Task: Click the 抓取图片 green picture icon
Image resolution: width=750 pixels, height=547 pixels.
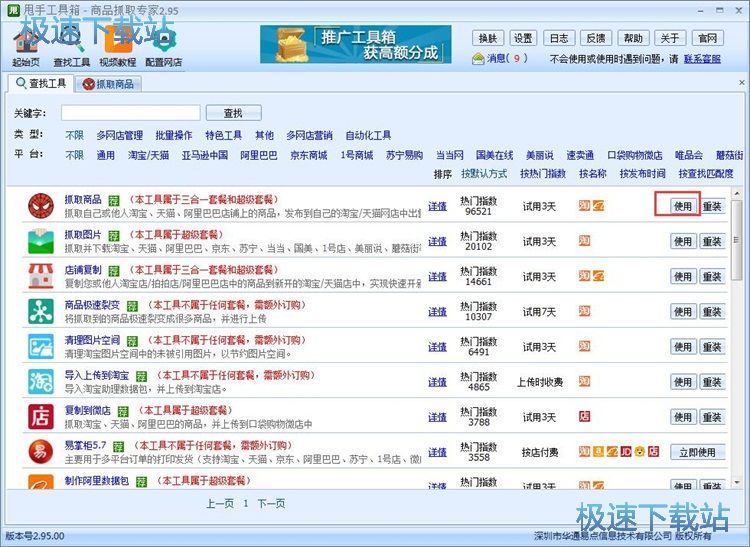Action: point(41,241)
